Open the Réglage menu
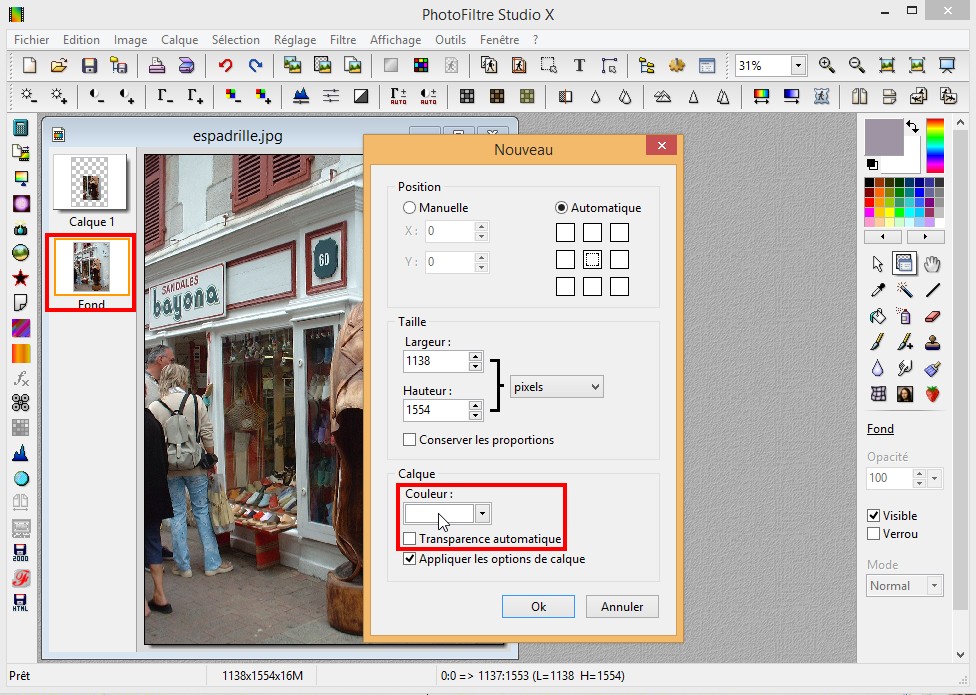The width and height of the screenshot is (976, 695). coord(295,40)
